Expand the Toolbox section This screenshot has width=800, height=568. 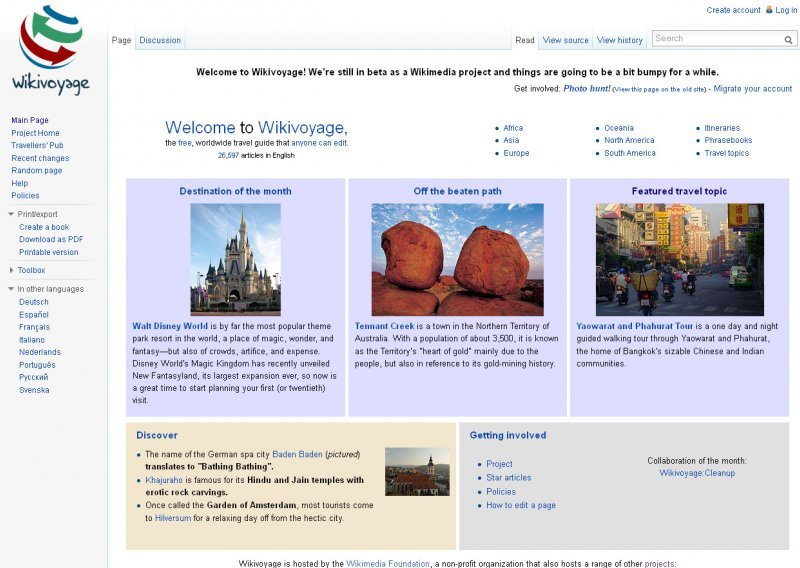tap(11, 270)
